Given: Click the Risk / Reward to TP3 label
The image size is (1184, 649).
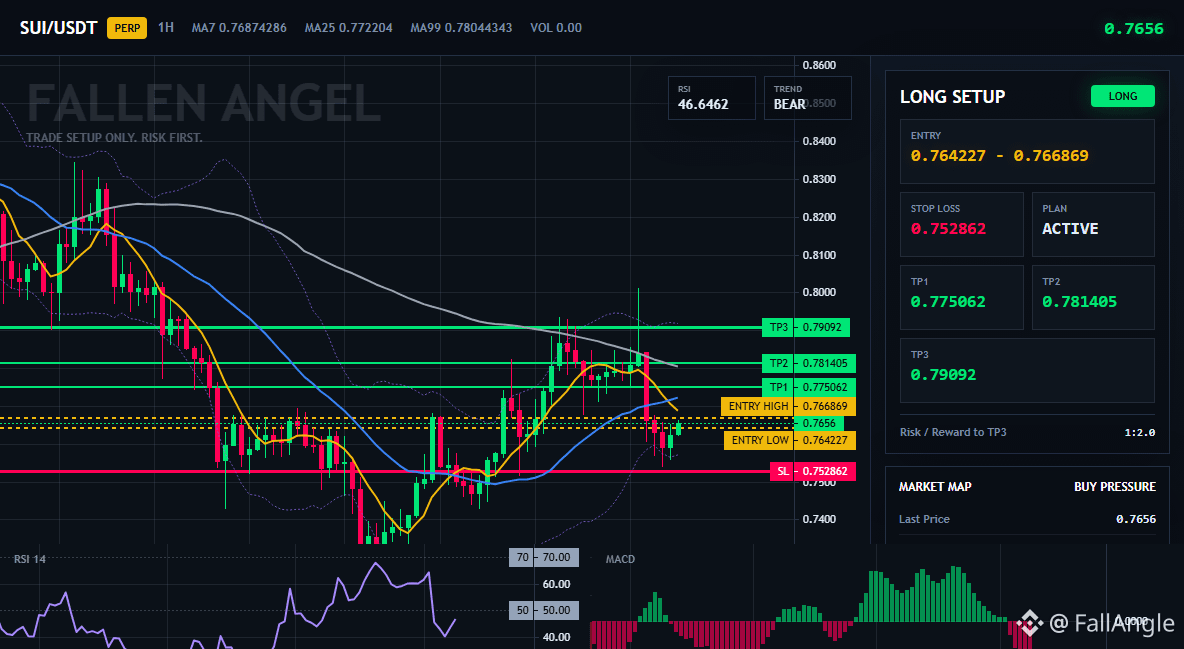Looking at the screenshot, I should 953,432.
